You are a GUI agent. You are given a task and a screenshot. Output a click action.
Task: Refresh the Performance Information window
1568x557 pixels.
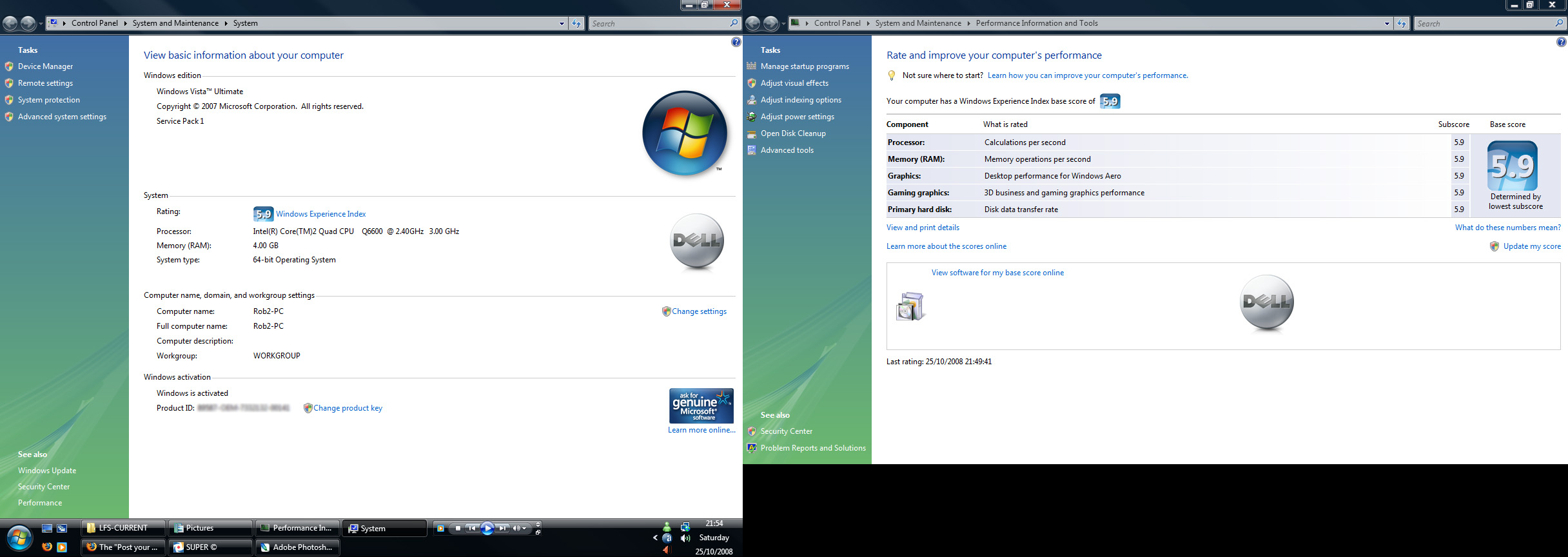1402,23
